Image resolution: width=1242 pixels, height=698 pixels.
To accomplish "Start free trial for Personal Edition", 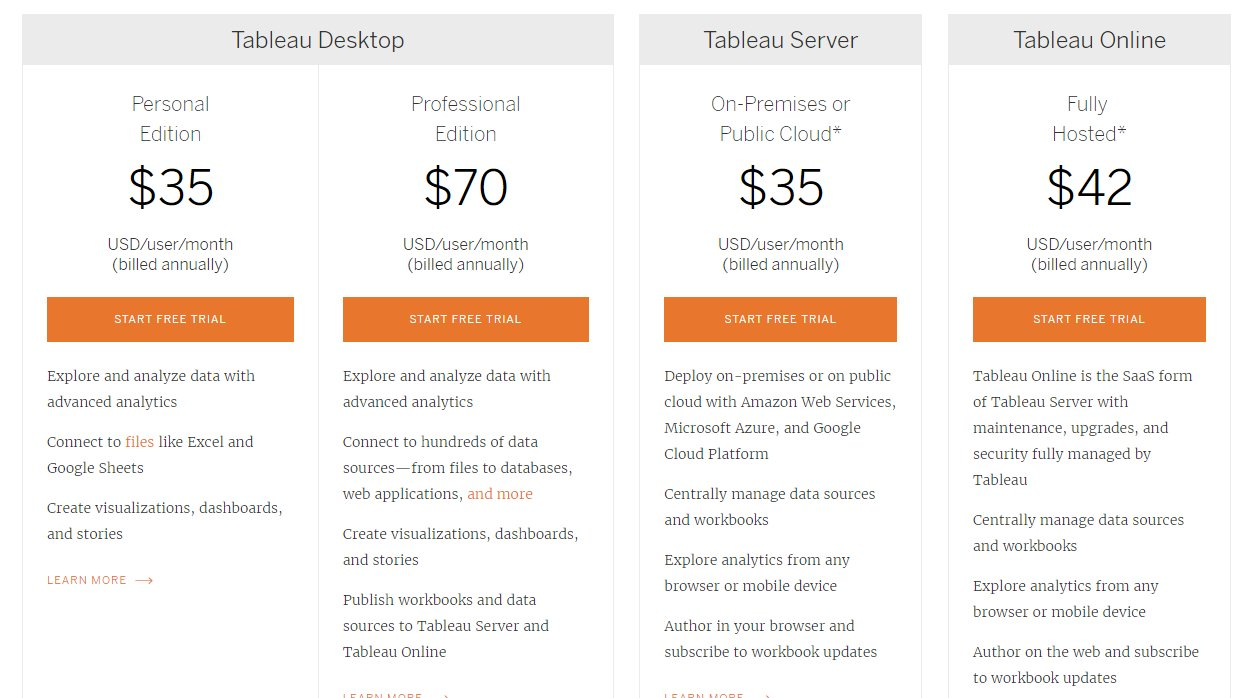I will 170,319.
